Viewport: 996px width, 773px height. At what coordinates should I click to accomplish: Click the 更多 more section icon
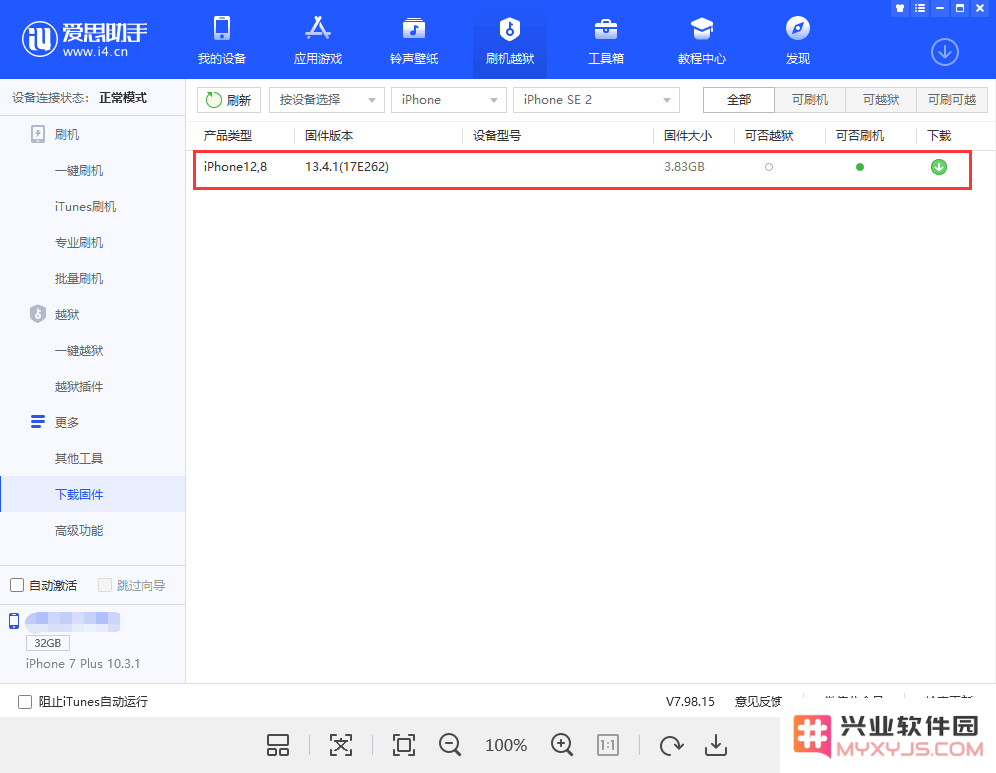(x=38, y=421)
